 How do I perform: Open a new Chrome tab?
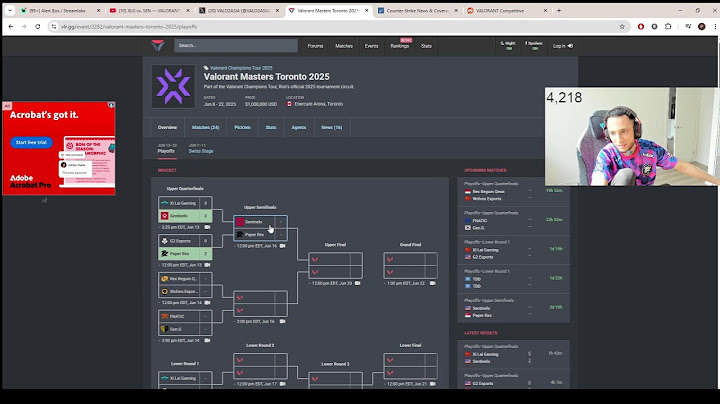click(559, 11)
